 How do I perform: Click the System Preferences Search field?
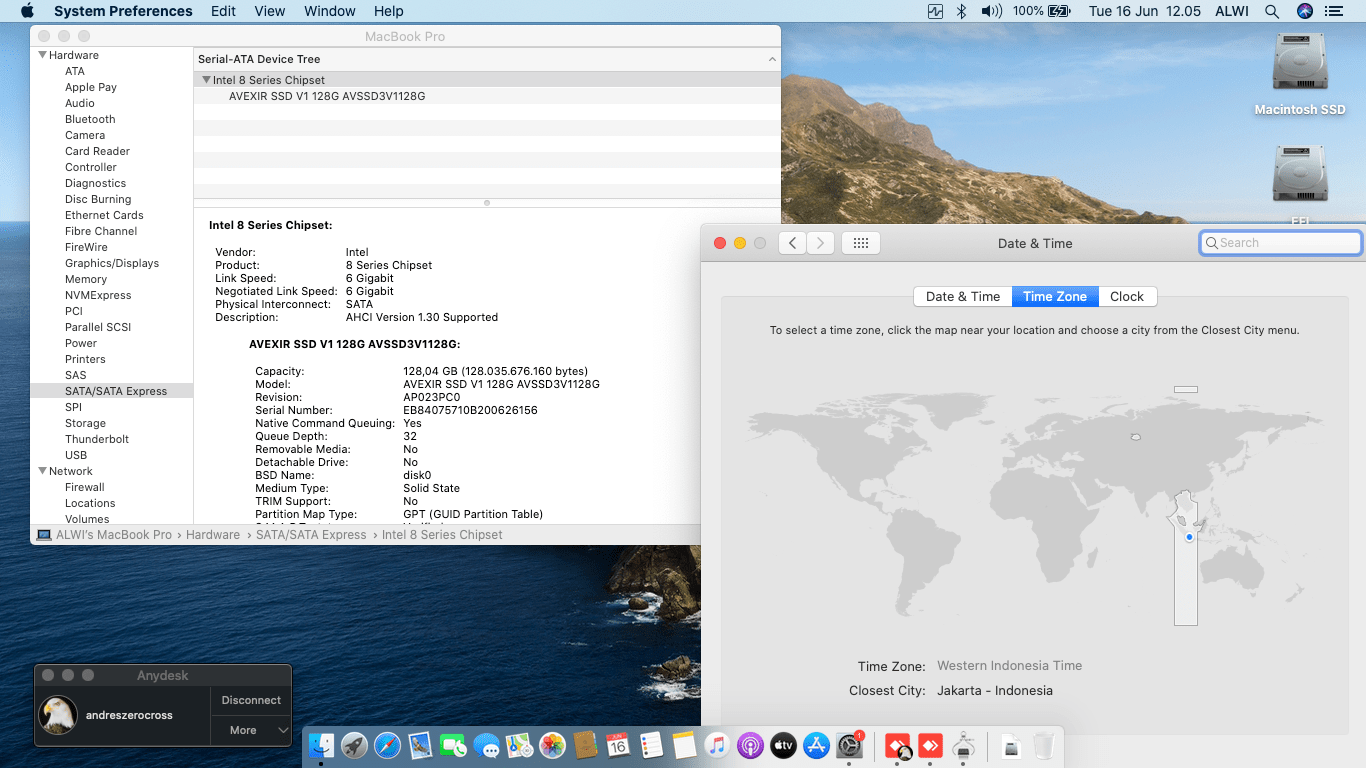(x=1280, y=243)
